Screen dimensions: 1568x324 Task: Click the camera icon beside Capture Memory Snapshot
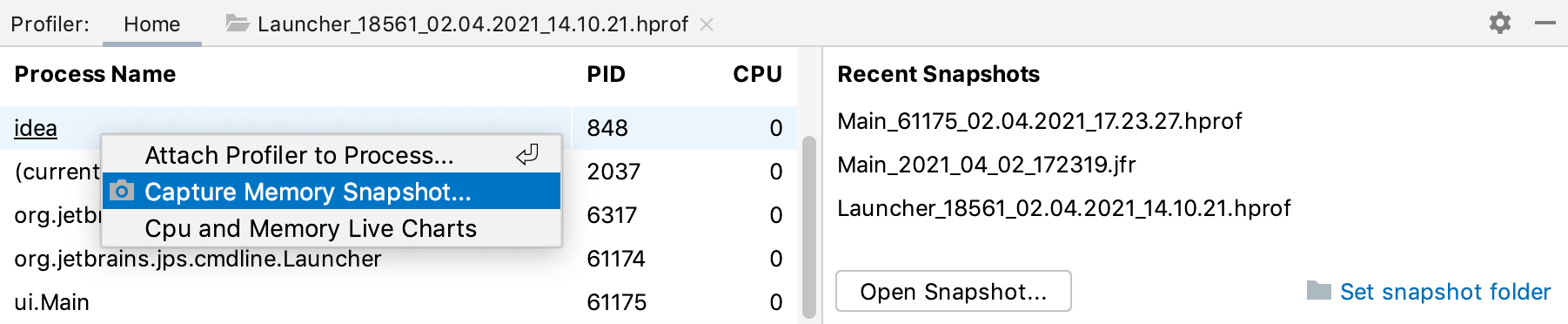click(x=123, y=191)
